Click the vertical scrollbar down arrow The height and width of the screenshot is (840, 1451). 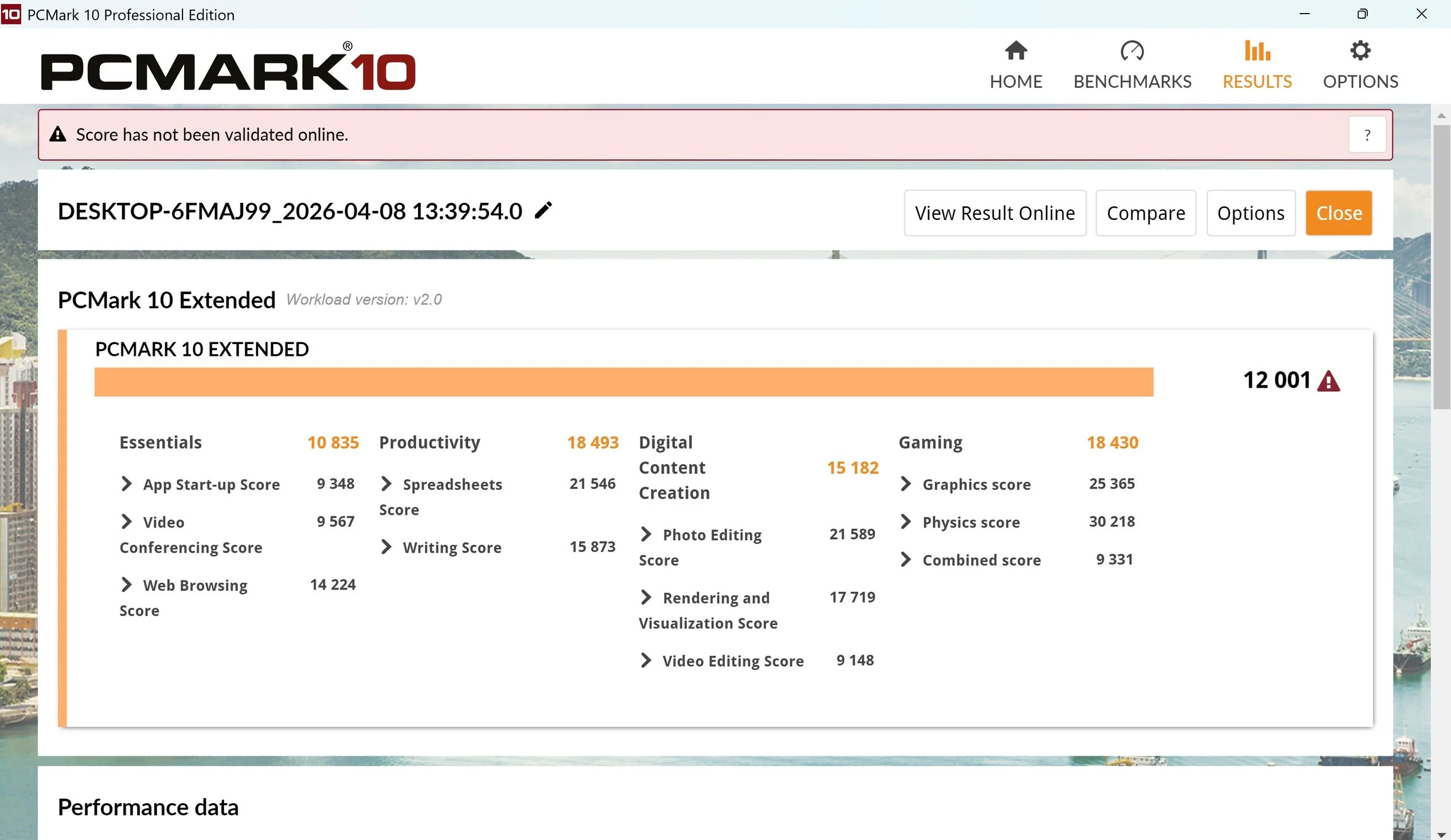1441,834
